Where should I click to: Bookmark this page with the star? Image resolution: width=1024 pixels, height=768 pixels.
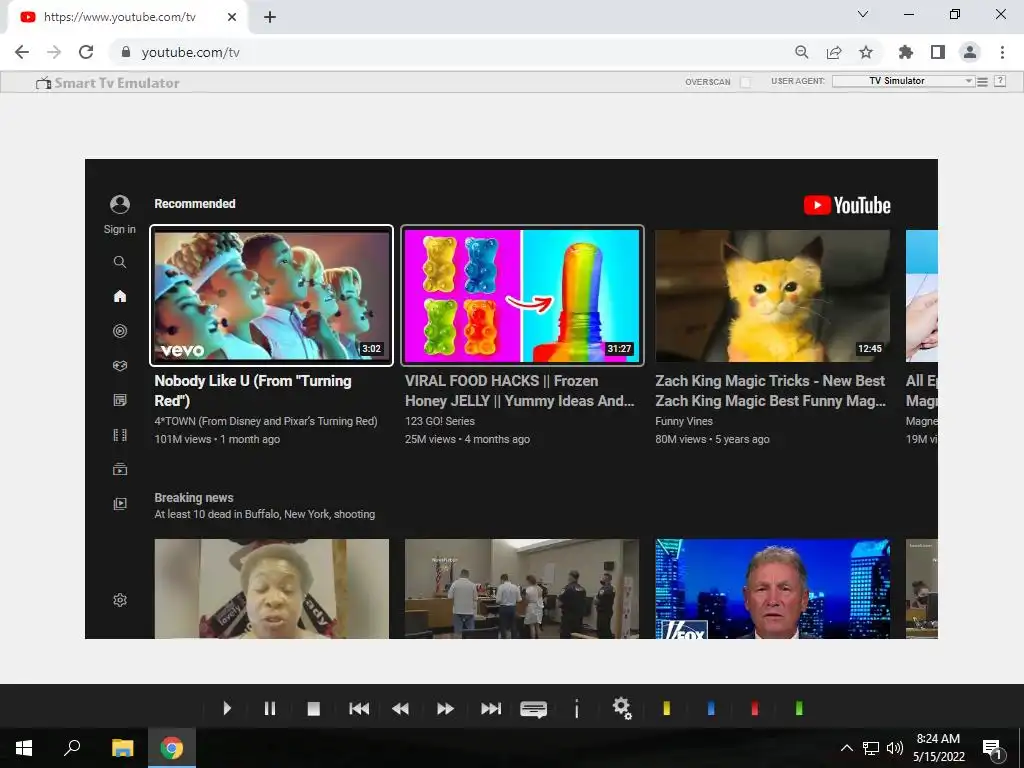point(866,52)
